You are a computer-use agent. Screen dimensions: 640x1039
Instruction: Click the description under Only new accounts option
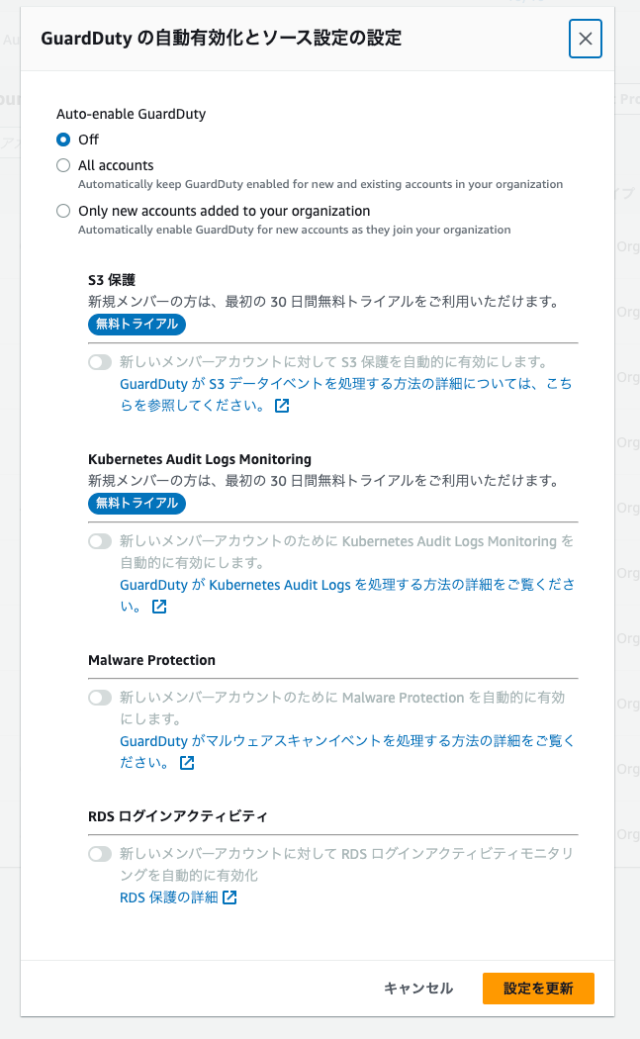tap(294, 230)
